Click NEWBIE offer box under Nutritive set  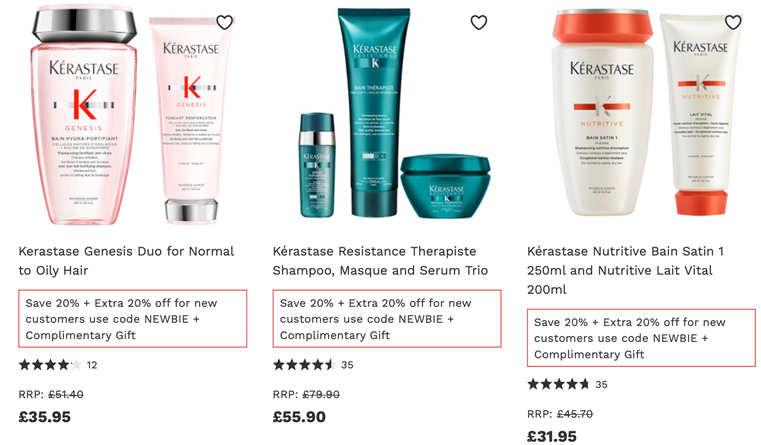[x=641, y=338]
